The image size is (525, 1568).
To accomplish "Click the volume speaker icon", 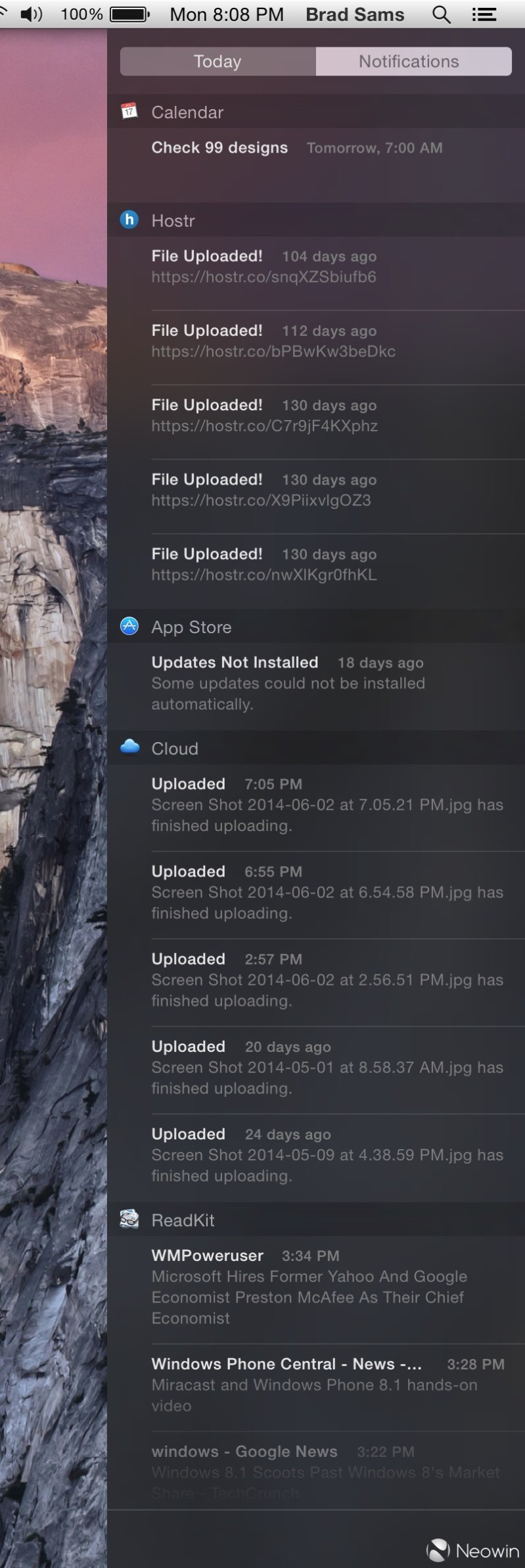I will (31, 14).
